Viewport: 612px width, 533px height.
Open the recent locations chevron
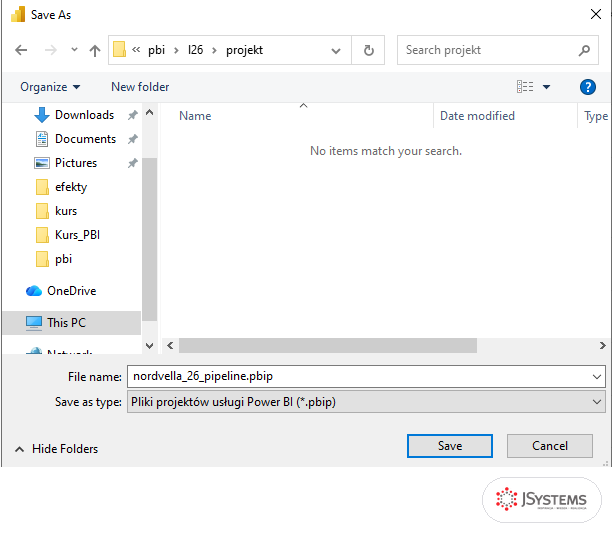point(74,50)
